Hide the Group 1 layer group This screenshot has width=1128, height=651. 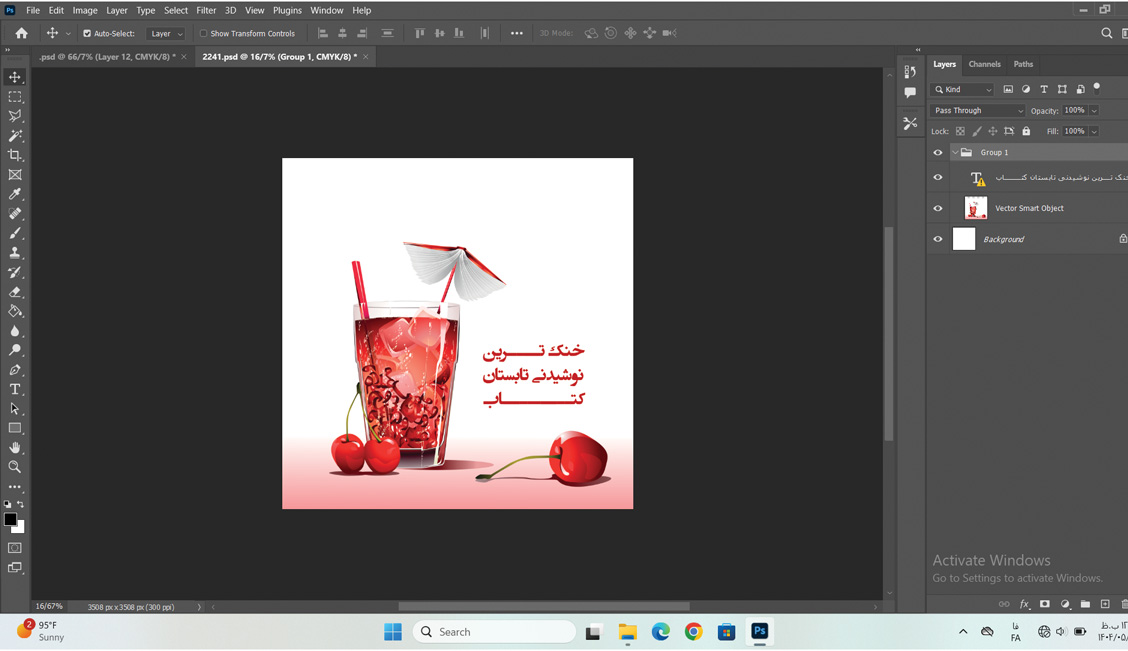pyautogui.click(x=937, y=152)
